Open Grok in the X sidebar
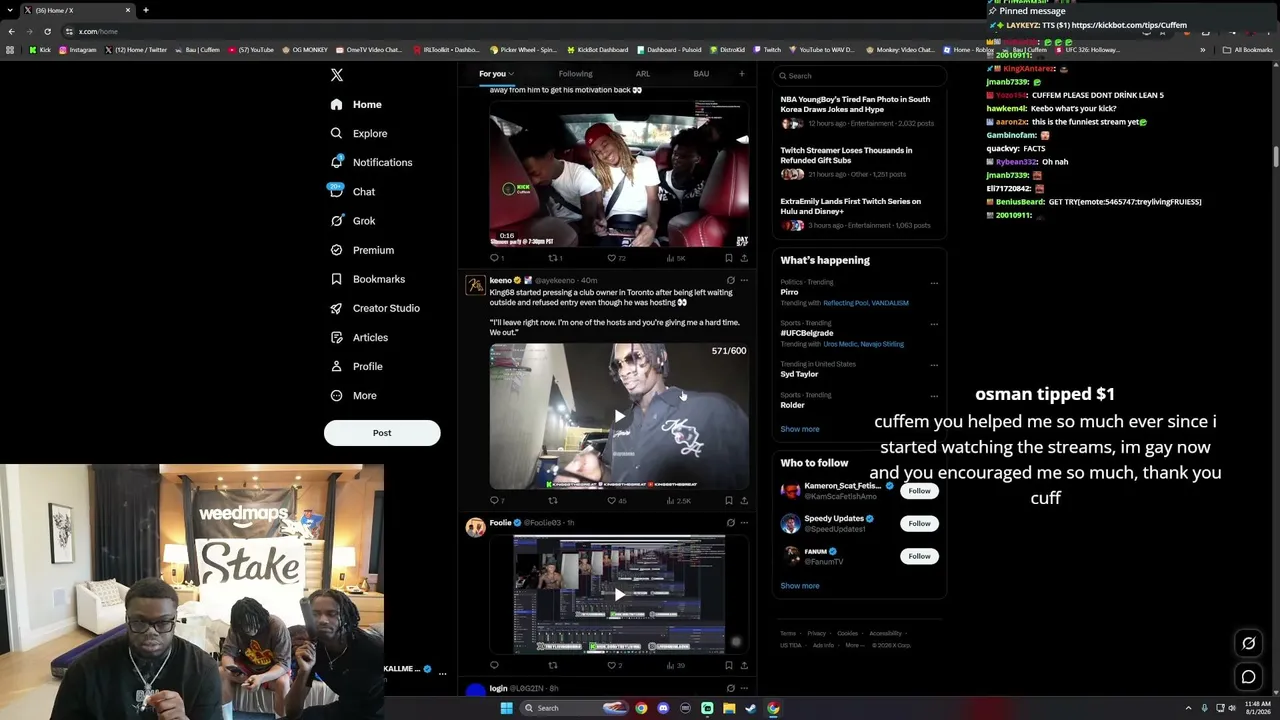The image size is (1280, 720). 352,221
